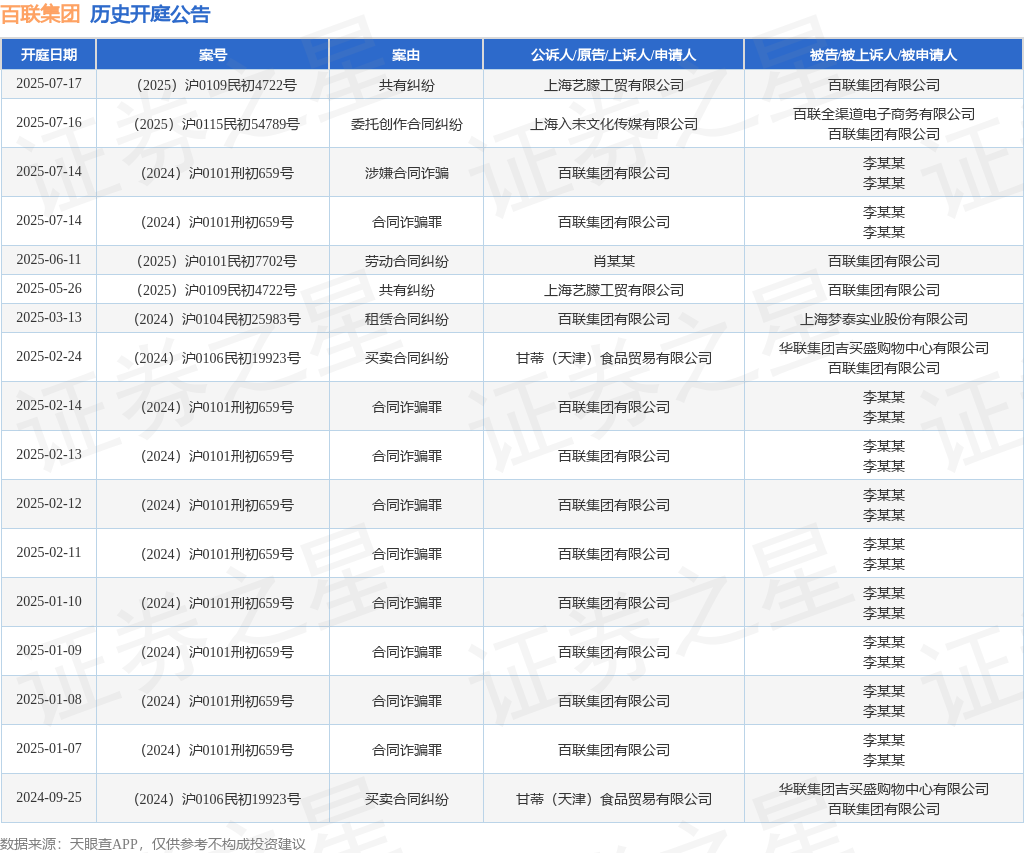
Task: Select the 被告/被上诉人/被申请人 column header
Action: point(883,55)
